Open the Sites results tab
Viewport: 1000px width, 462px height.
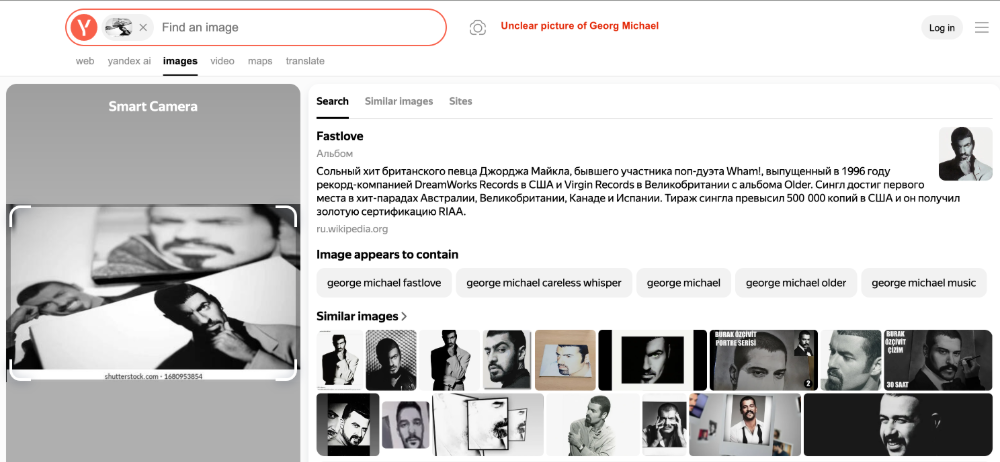(x=460, y=101)
